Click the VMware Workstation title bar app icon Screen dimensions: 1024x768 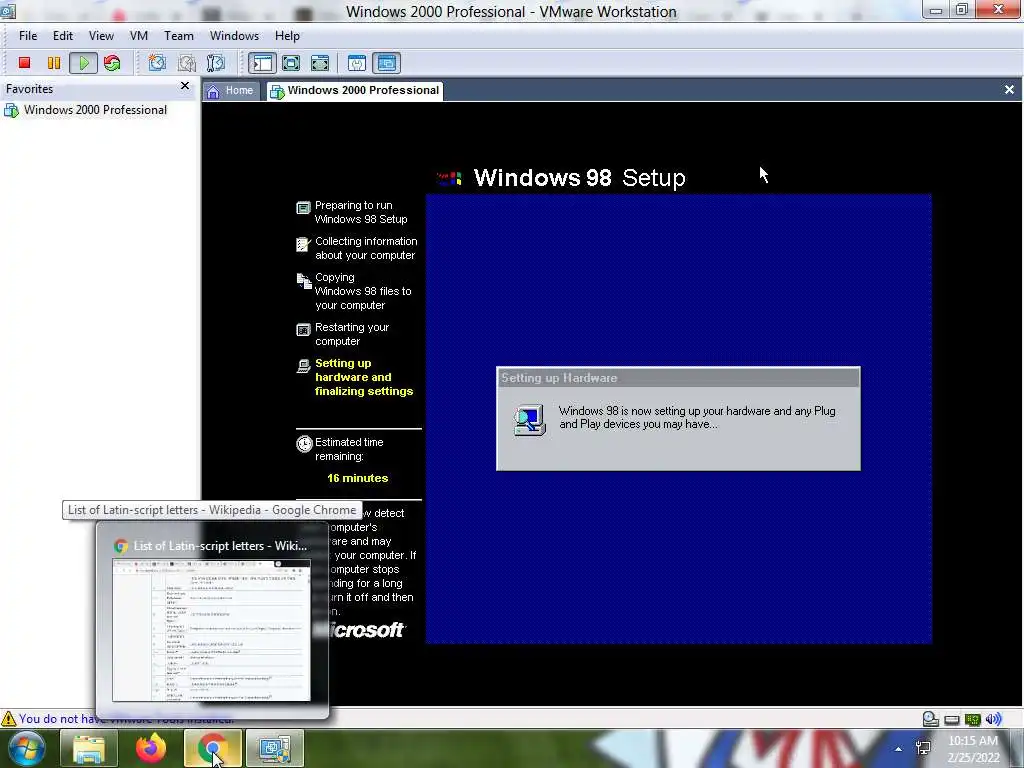[8, 10]
